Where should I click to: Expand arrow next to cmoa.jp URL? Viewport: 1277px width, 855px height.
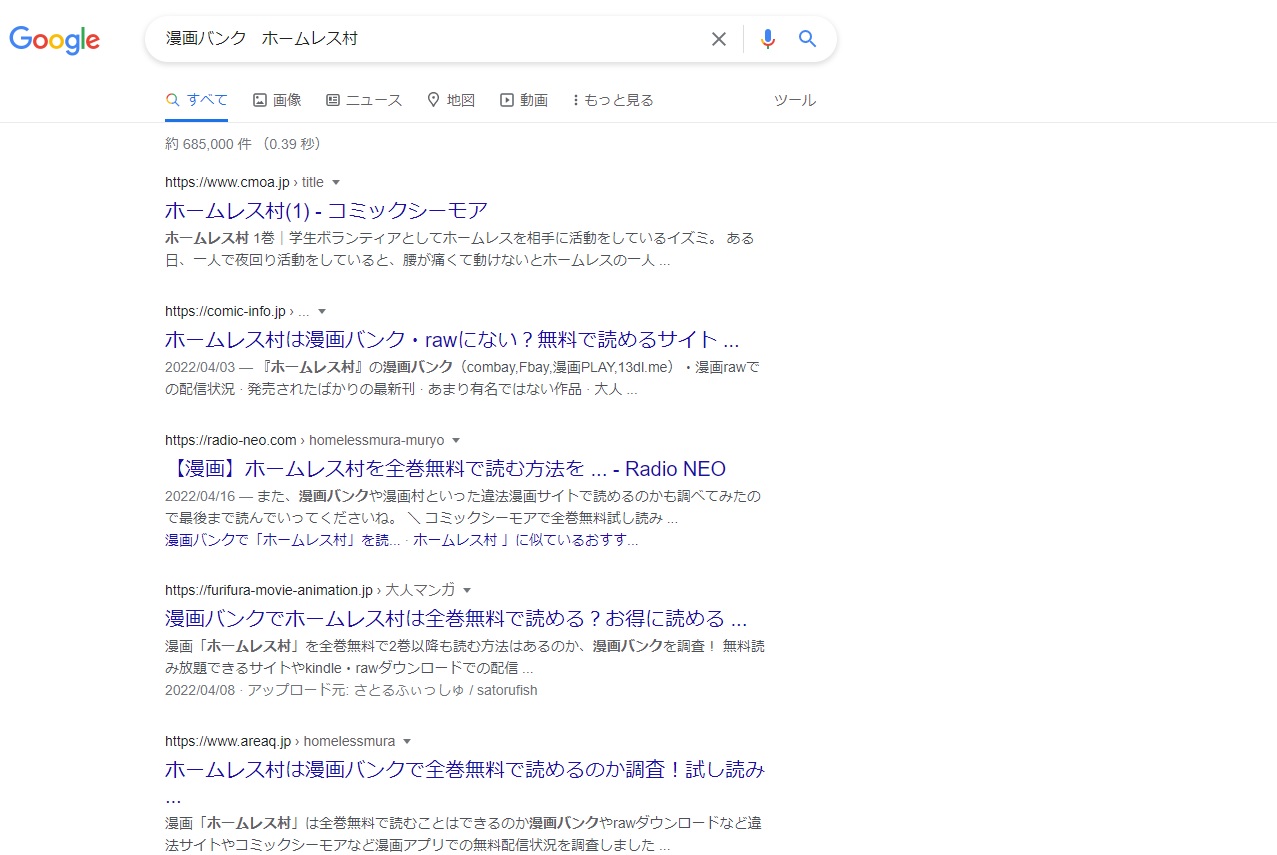336,182
